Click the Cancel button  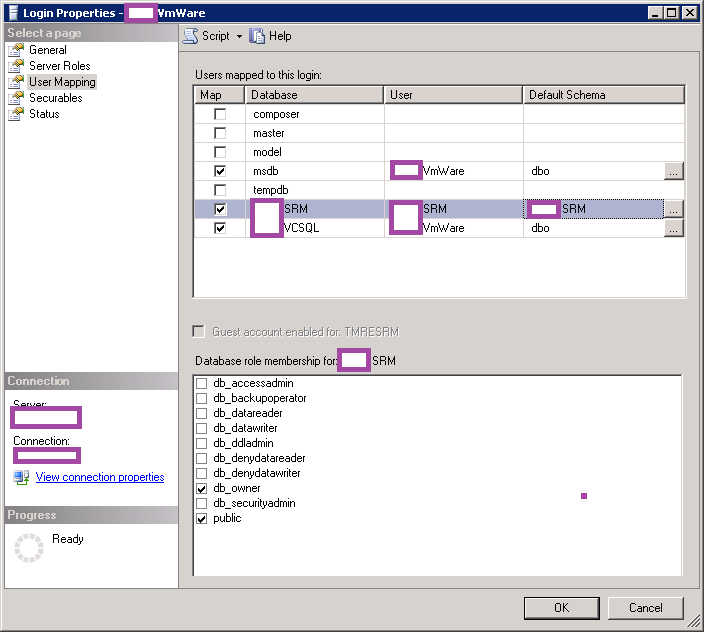(x=646, y=608)
